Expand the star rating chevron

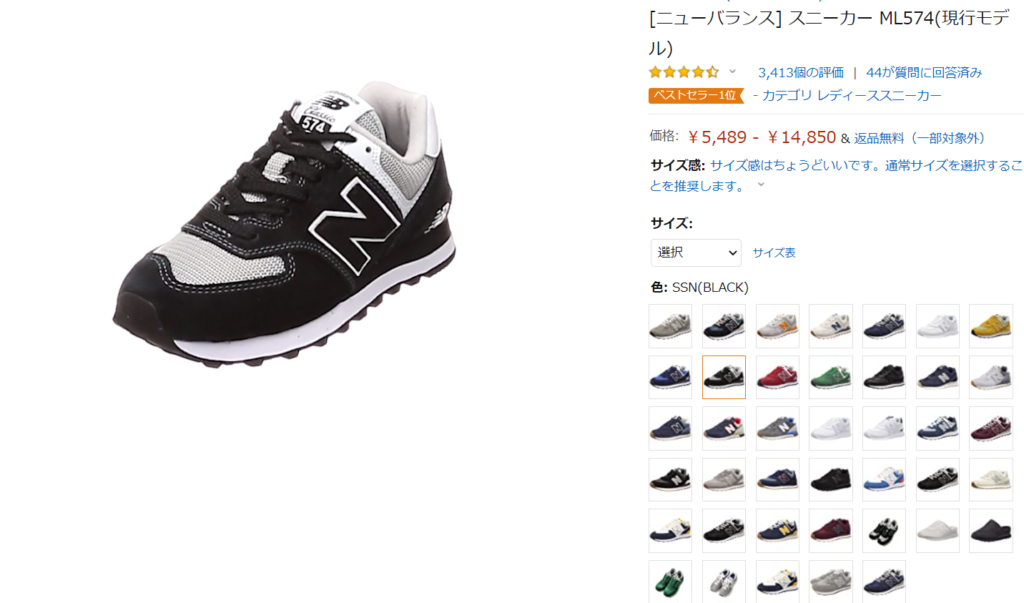732,72
